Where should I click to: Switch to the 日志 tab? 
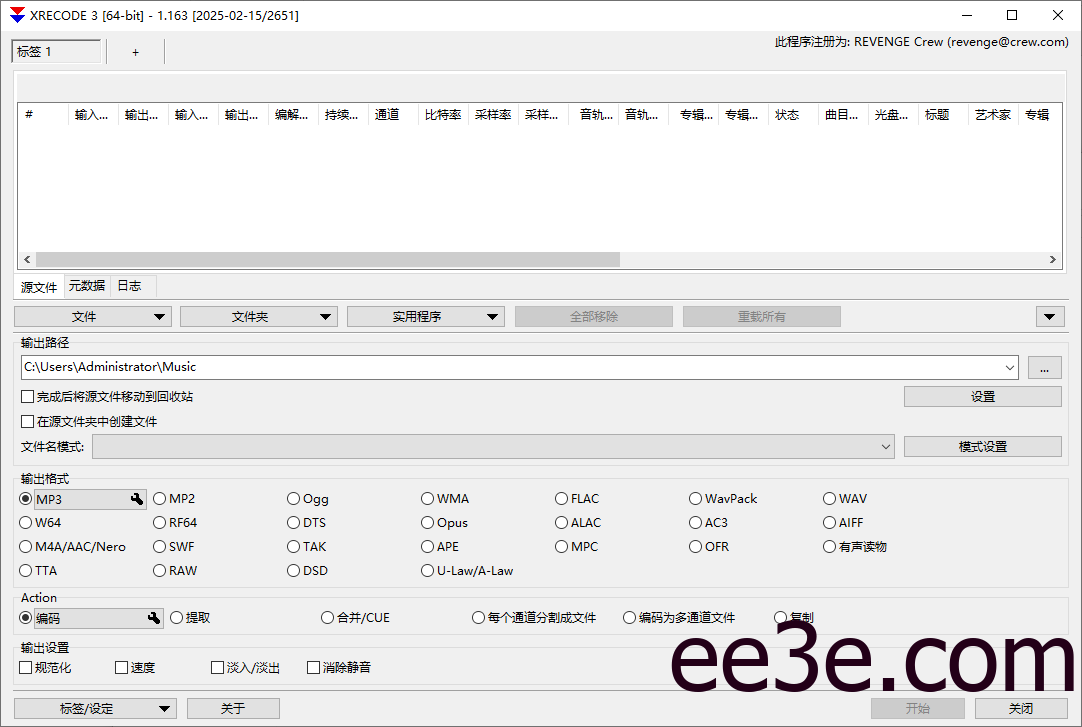[x=129, y=286]
